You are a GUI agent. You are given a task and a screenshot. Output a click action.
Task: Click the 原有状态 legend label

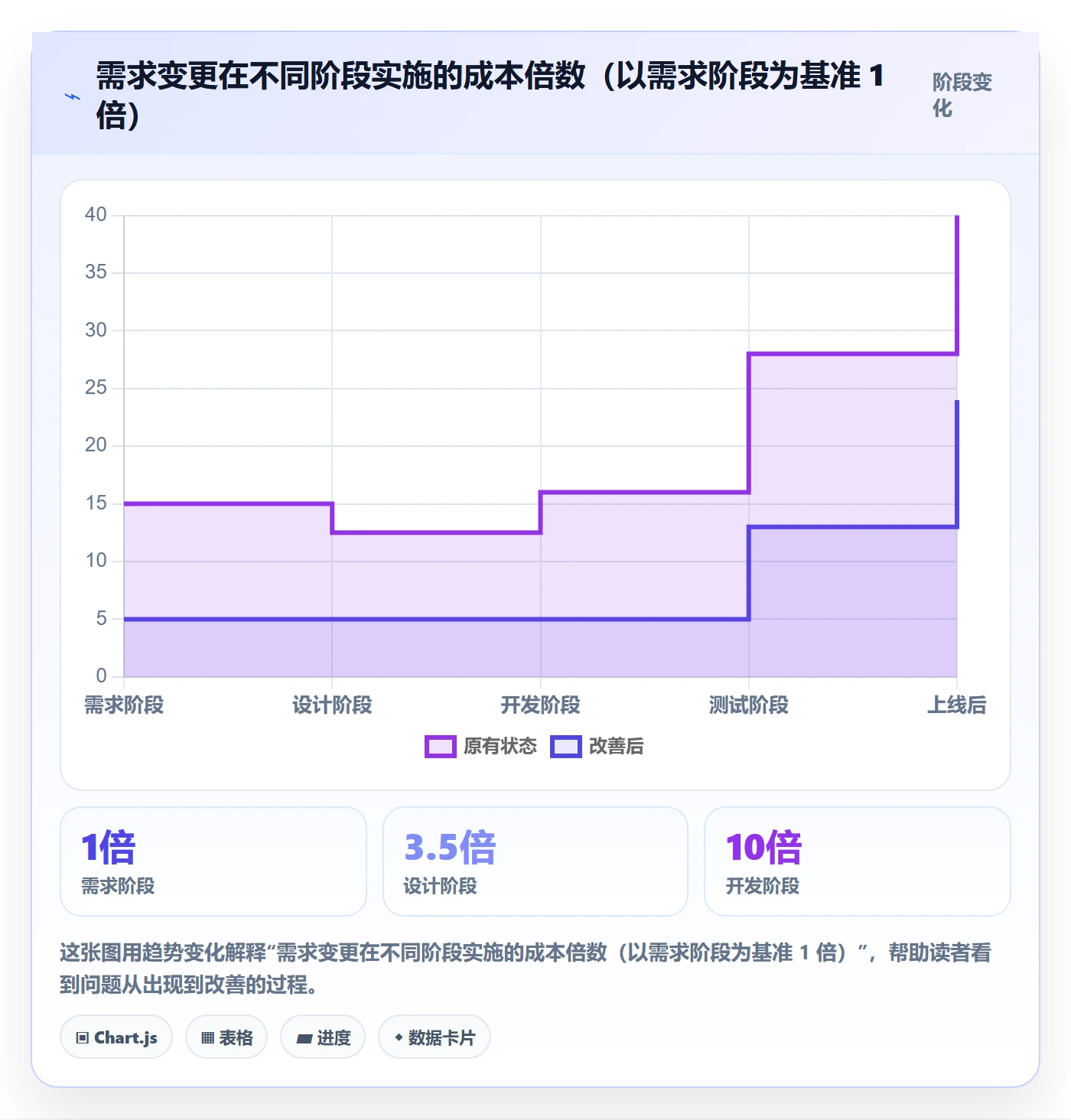(500, 747)
